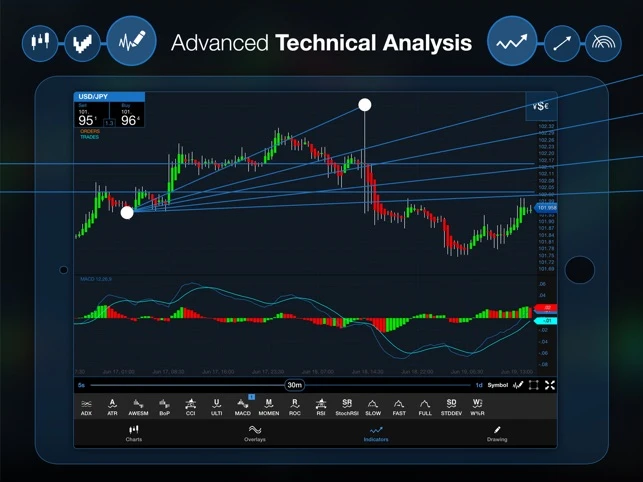Click the 30m timeframe slider handle
Viewport: 643px width, 482px height.
tap(294, 385)
